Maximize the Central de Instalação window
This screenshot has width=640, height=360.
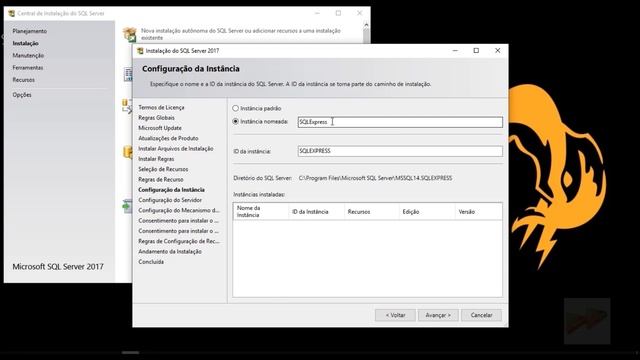click(x=338, y=13)
